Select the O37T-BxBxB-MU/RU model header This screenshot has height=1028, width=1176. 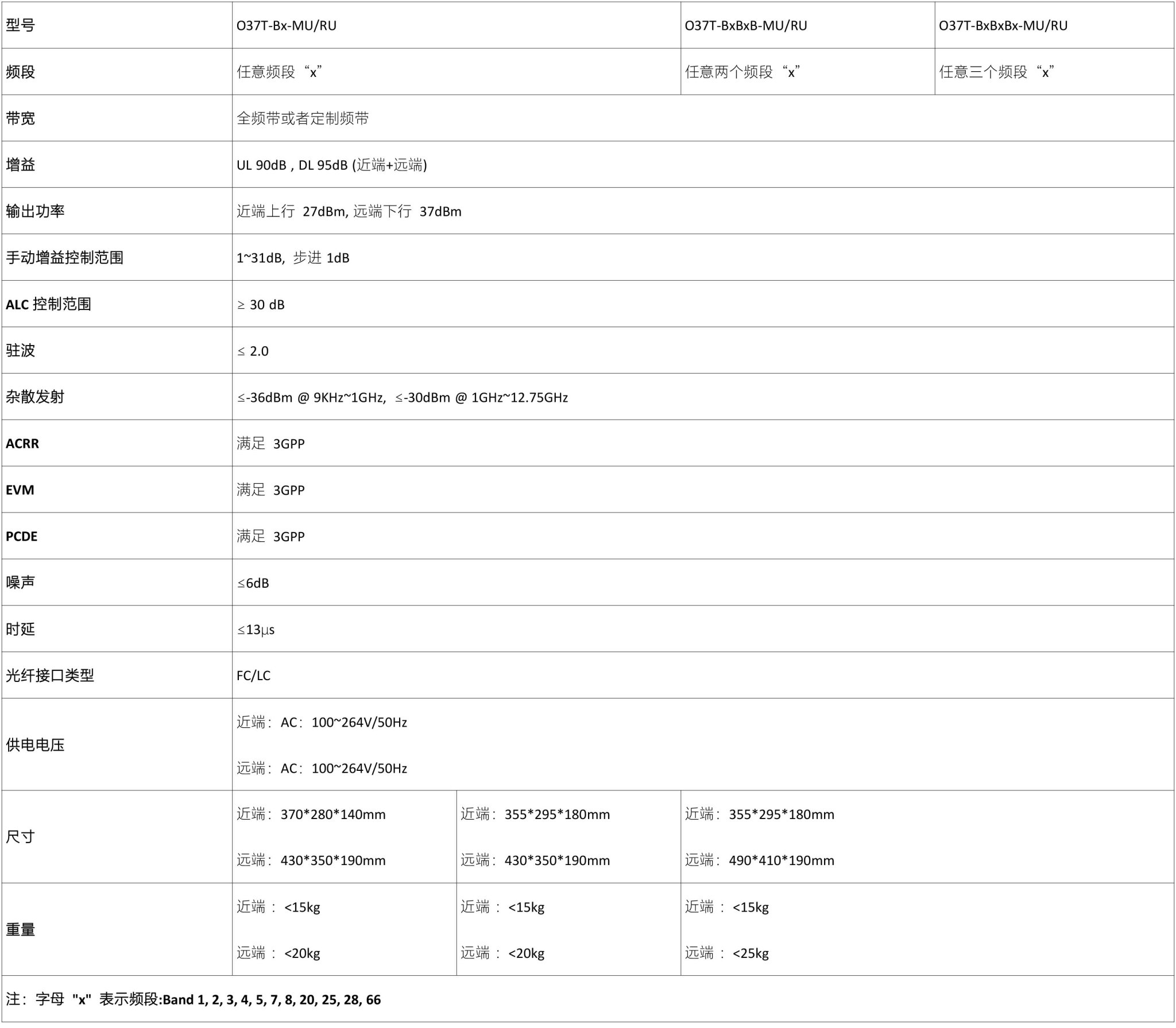coord(746,26)
